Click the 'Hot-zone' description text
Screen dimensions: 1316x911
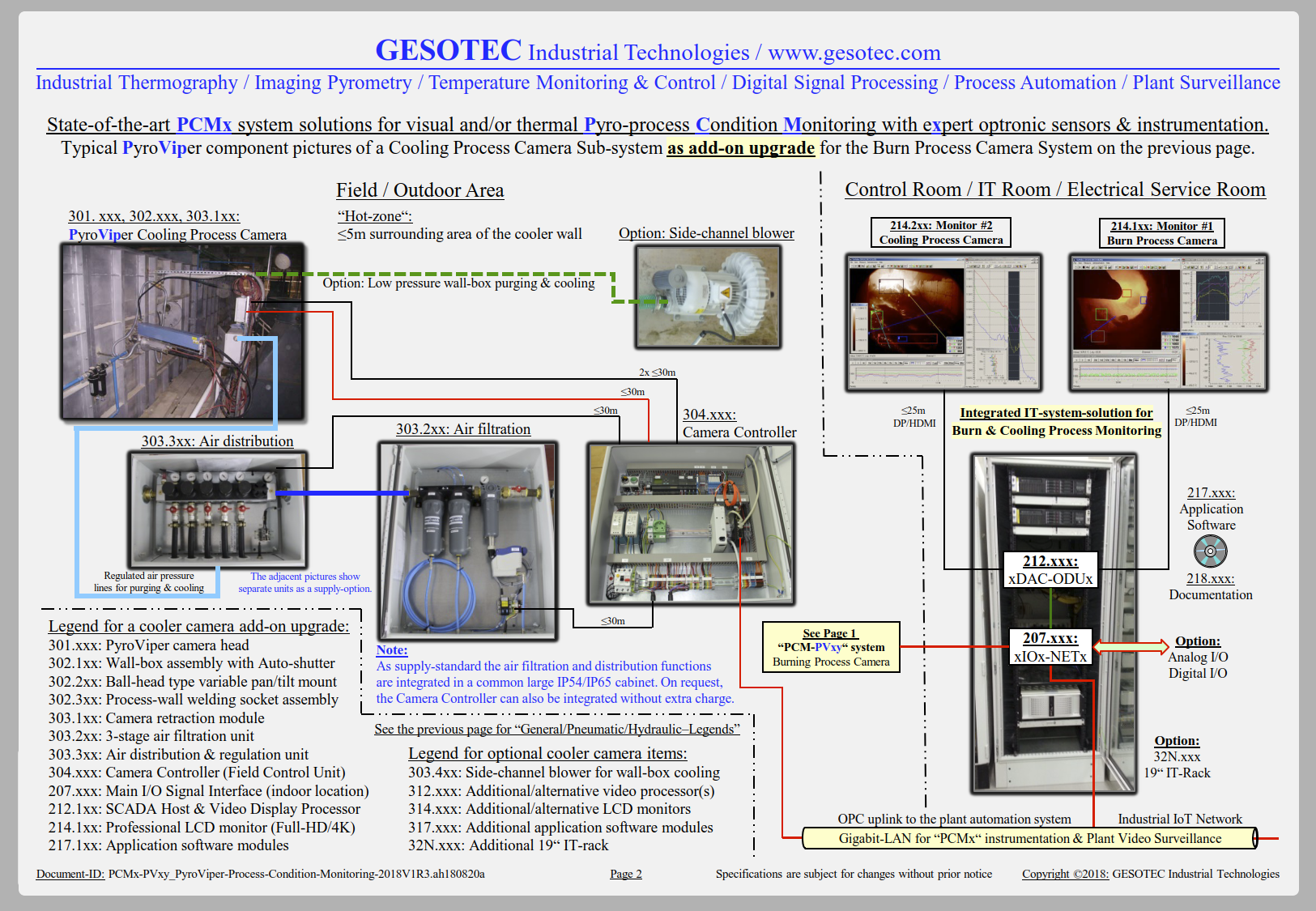460,226
